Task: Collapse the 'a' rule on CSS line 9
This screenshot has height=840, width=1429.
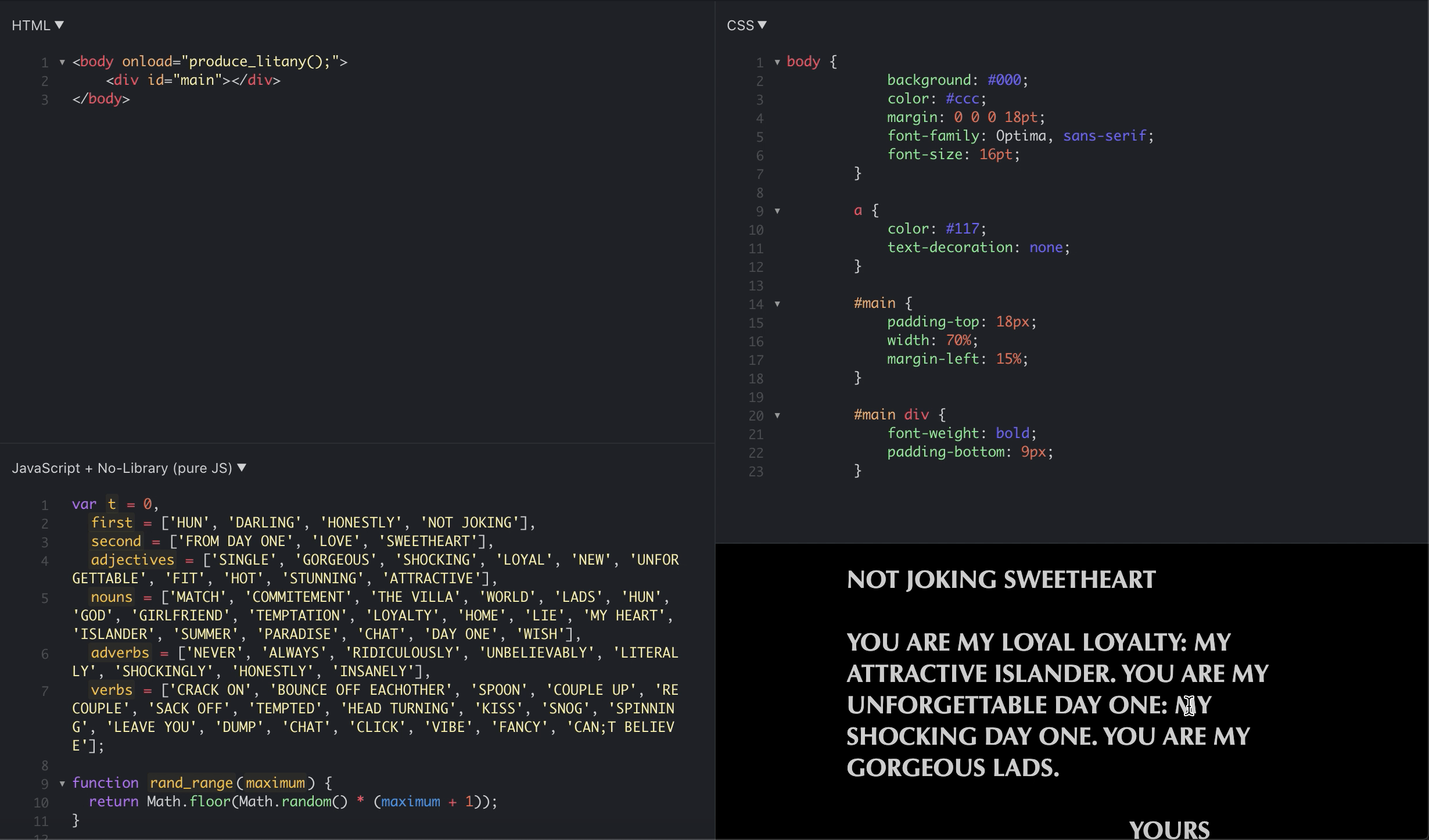Action: (x=777, y=211)
